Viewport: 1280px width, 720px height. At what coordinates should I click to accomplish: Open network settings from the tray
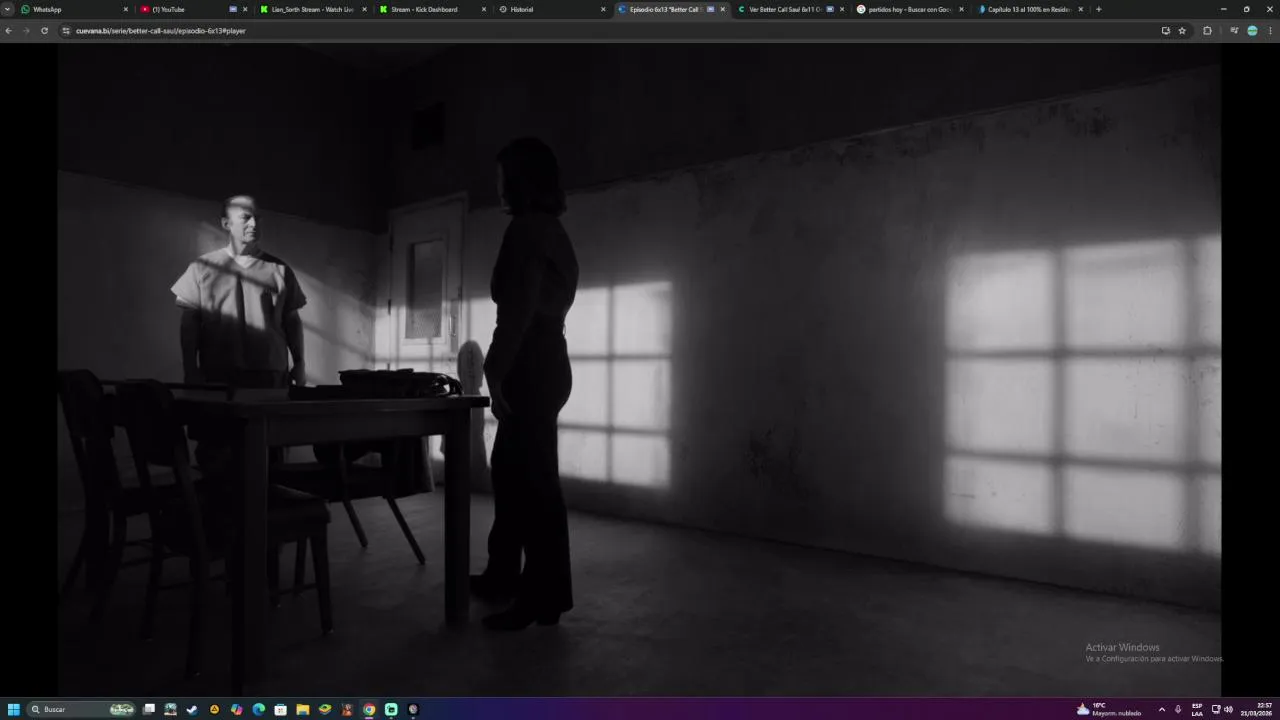click(x=1216, y=709)
